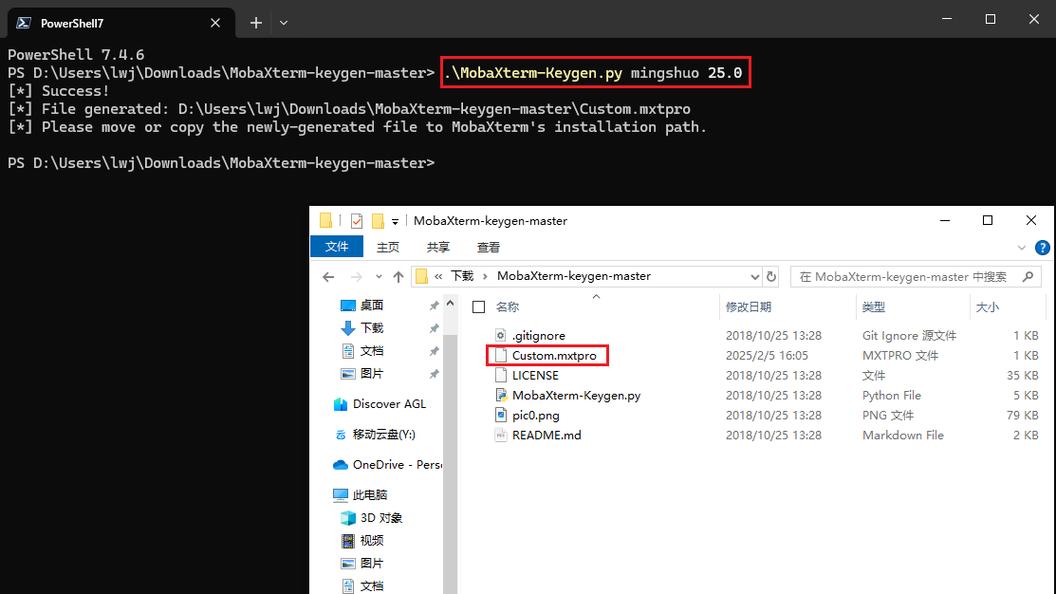Open pinned 下载 in quick access
The height and width of the screenshot is (594, 1056).
tap(371, 328)
